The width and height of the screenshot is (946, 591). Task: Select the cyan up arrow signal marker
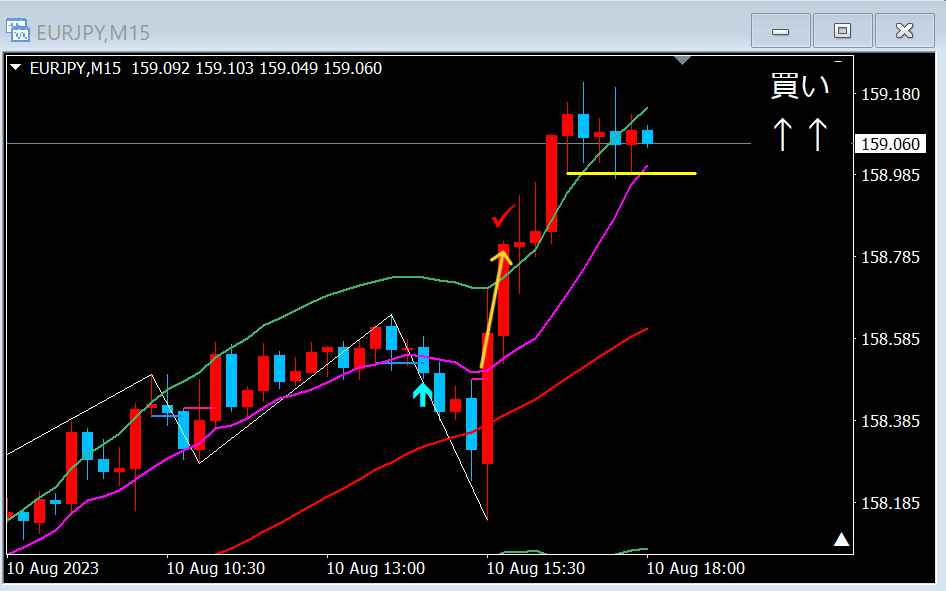click(x=422, y=394)
